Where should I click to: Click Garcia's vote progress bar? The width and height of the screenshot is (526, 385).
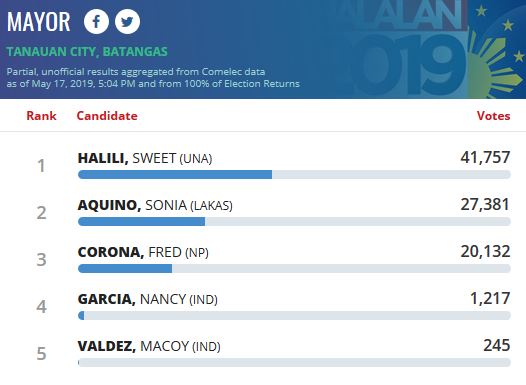point(294,315)
